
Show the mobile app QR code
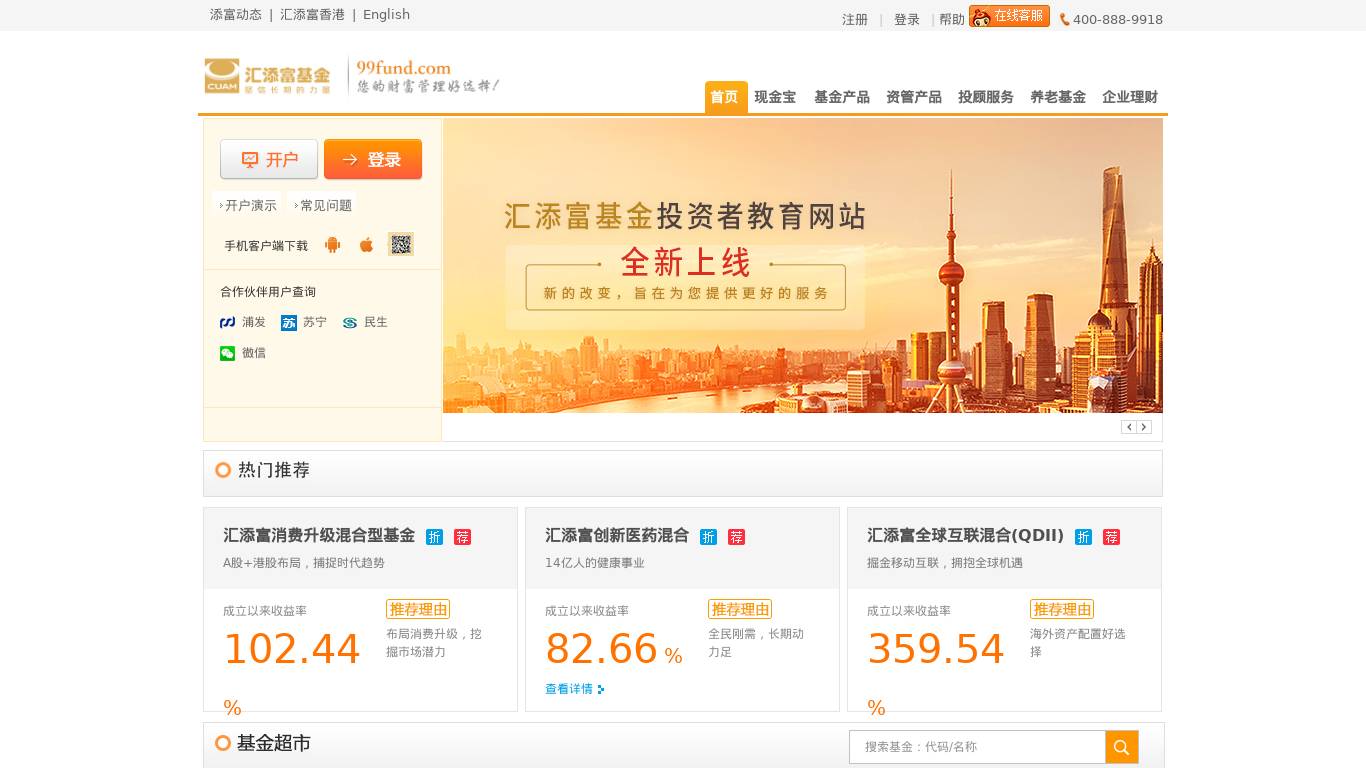[x=401, y=244]
